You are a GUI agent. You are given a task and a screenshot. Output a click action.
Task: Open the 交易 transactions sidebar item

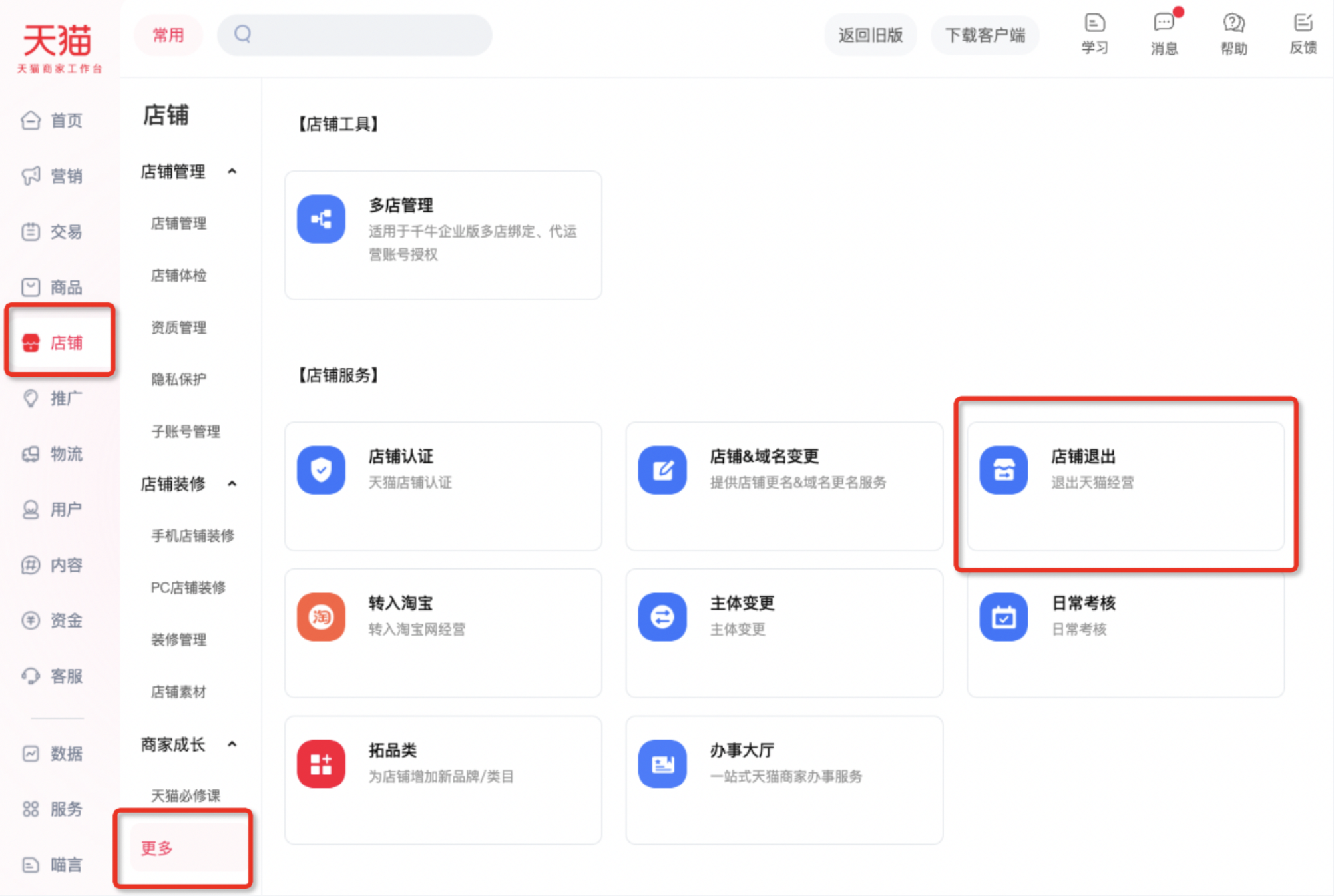tap(52, 232)
